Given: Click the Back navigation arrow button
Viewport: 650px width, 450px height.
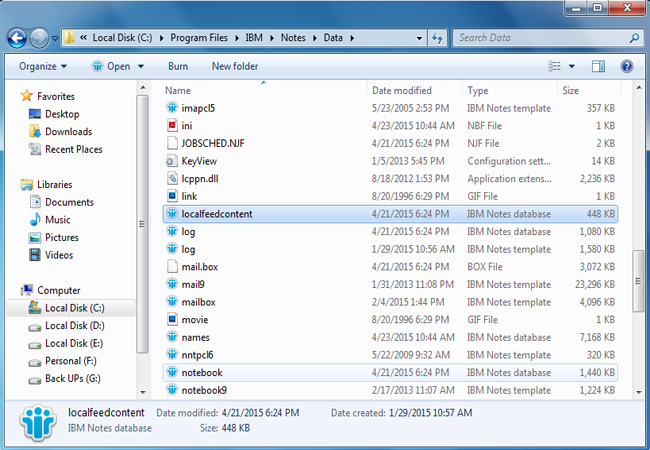Looking at the screenshot, I should (17, 38).
